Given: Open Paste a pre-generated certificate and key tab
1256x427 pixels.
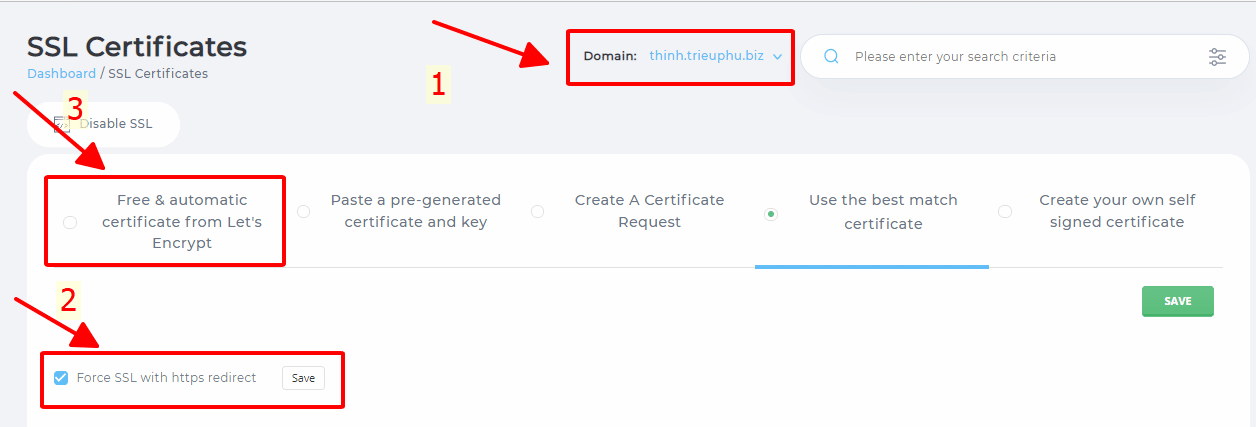Looking at the screenshot, I should pyautogui.click(x=415, y=211).
